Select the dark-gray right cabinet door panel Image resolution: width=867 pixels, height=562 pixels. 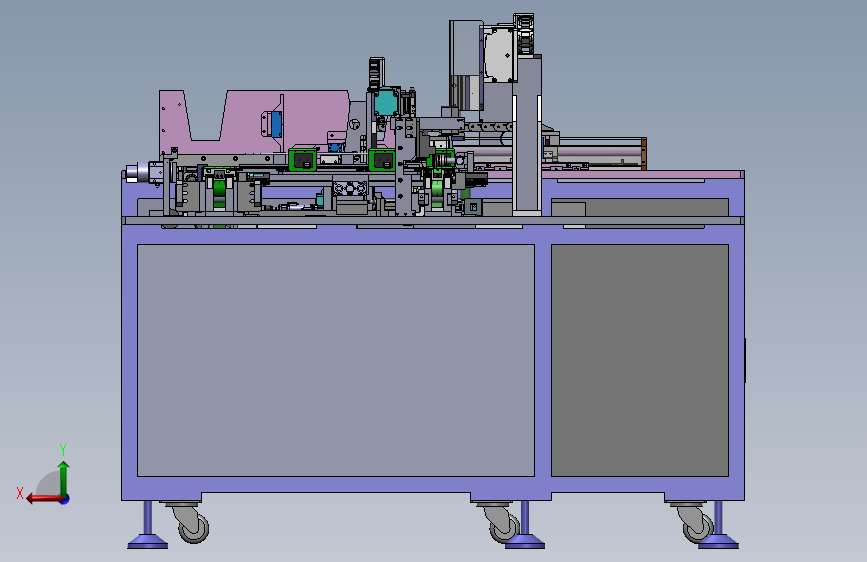(640, 360)
